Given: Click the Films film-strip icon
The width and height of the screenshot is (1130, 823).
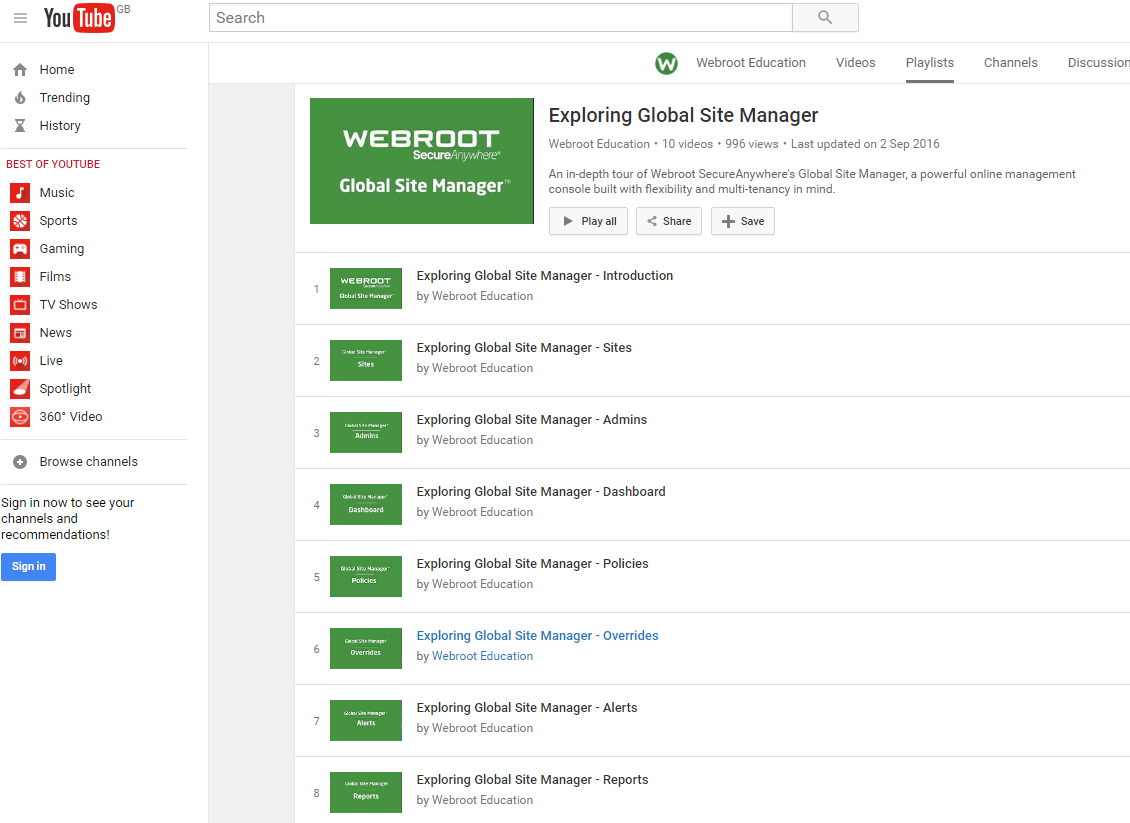Looking at the screenshot, I should click(20, 277).
